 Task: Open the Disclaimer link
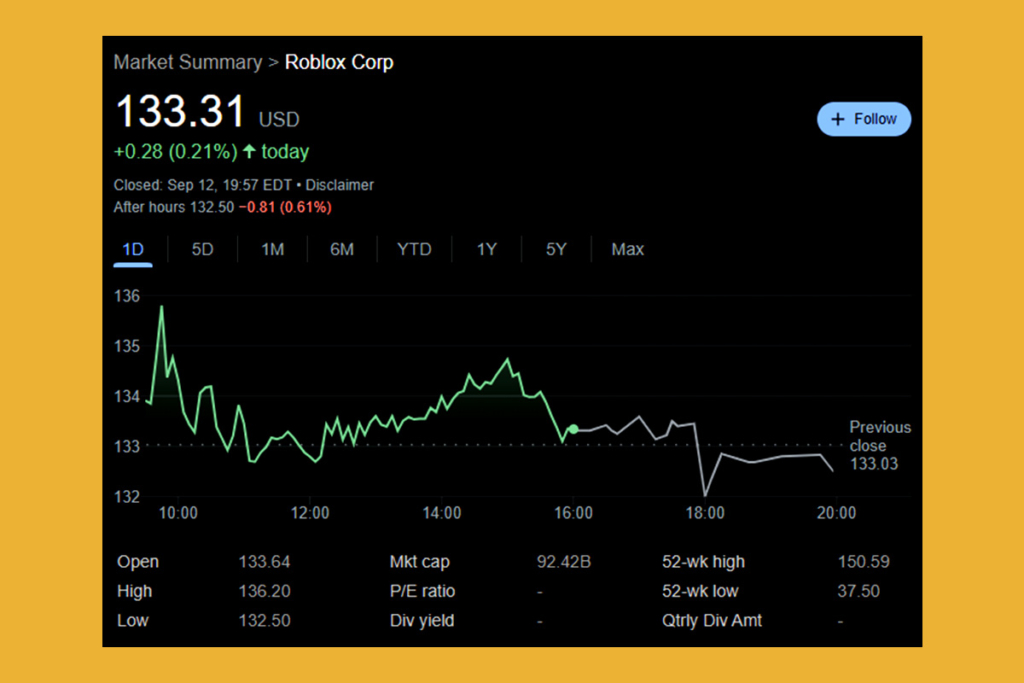point(339,184)
